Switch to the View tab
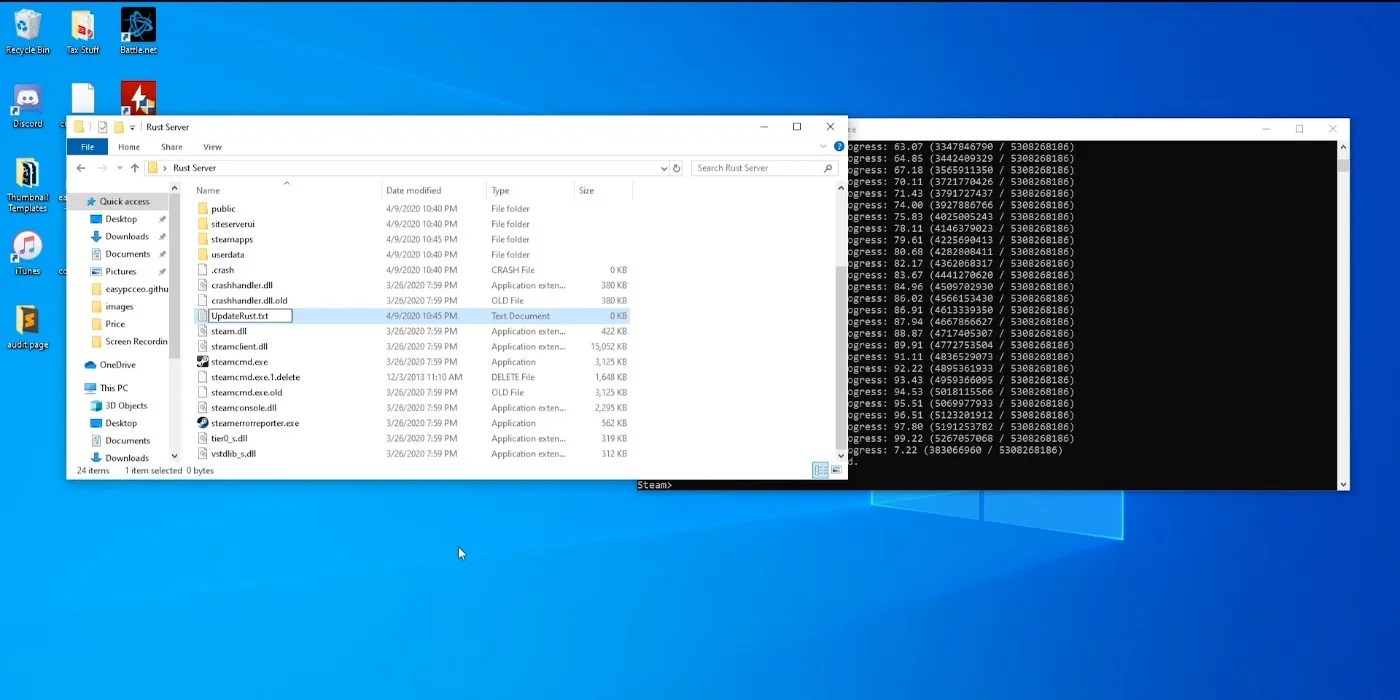 click(x=212, y=146)
